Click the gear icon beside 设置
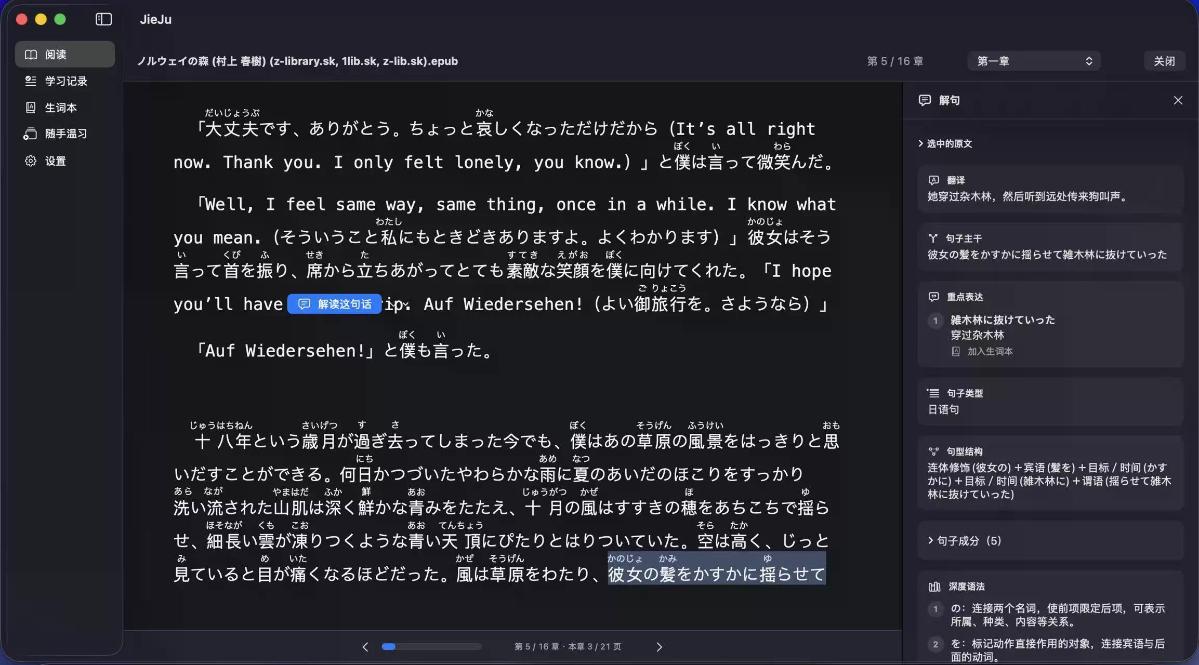 (x=31, y=161)
